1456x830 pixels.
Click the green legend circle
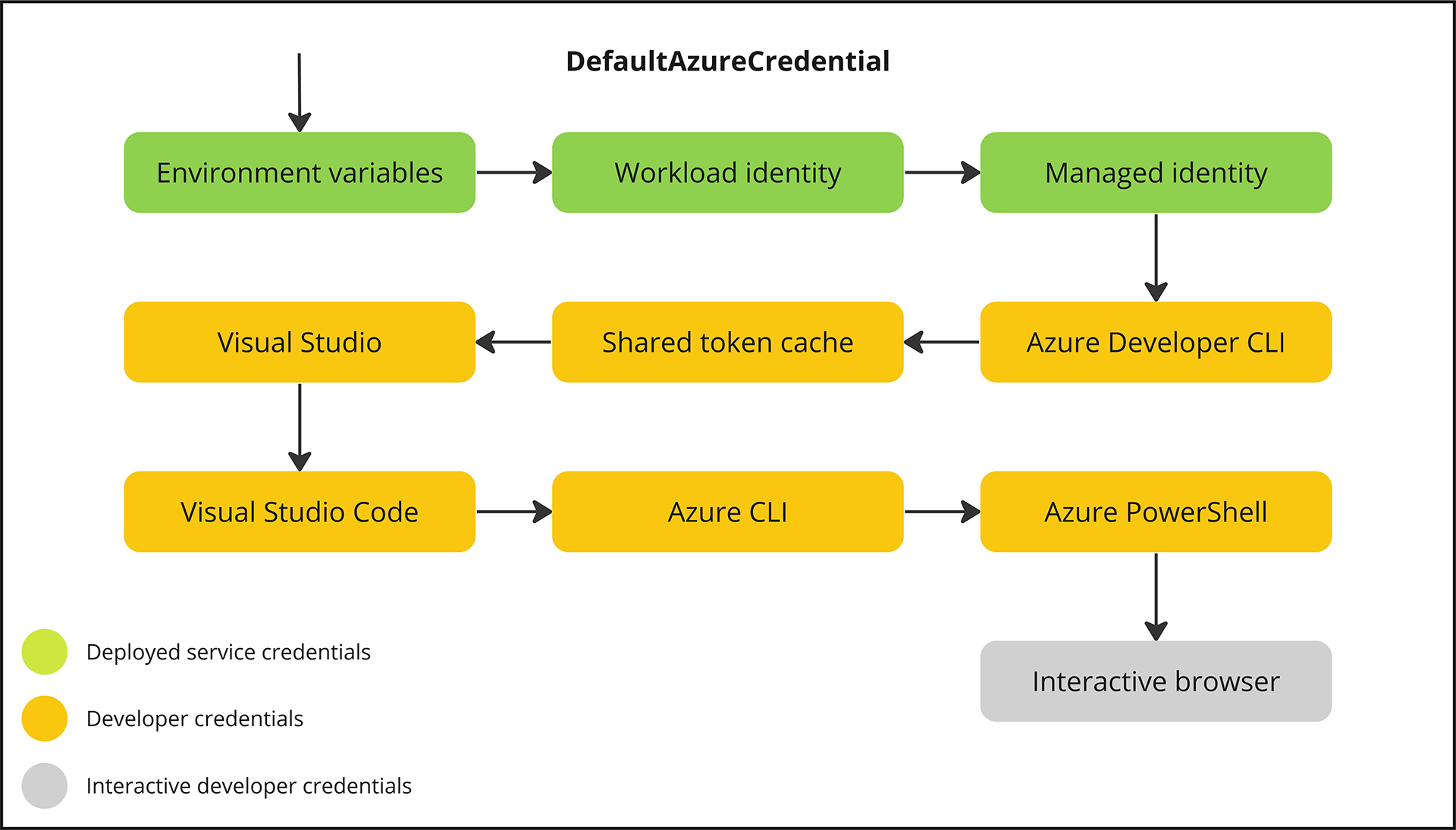tap(45, 652)
